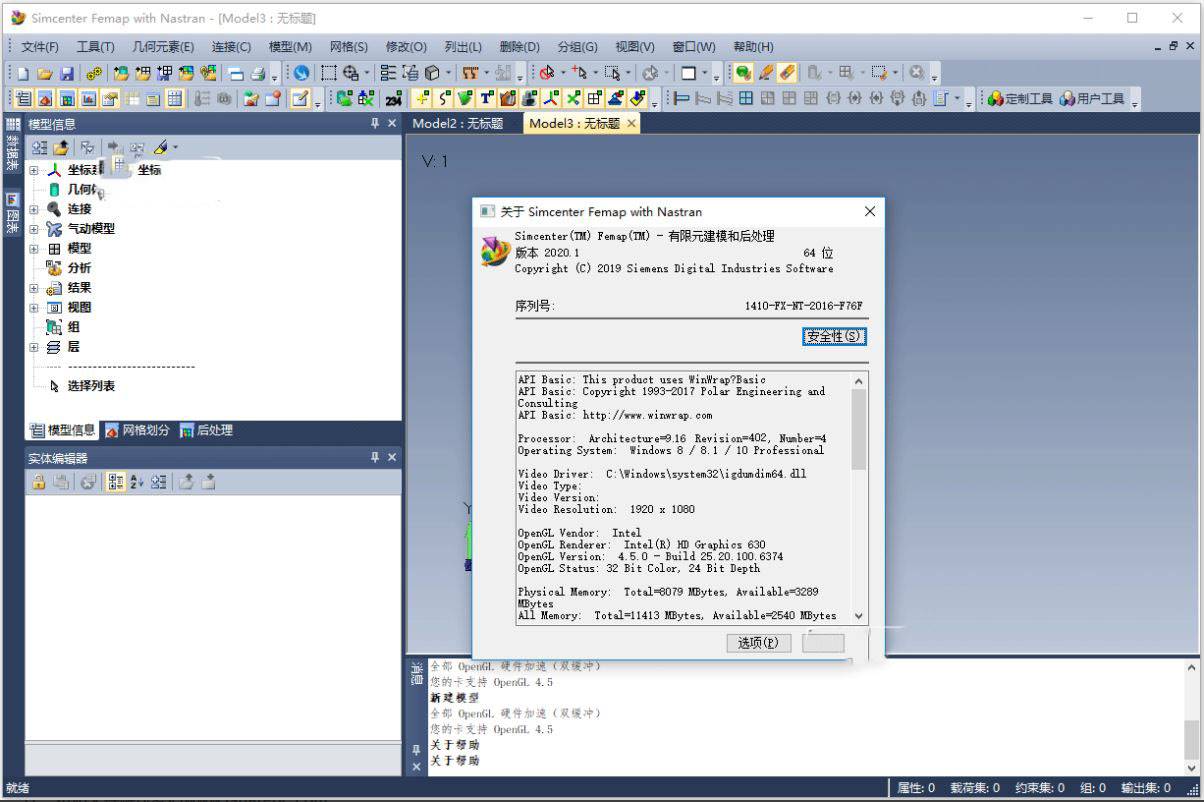
Task: Click the Print icon in top toolbar
Action: (257, 73)
